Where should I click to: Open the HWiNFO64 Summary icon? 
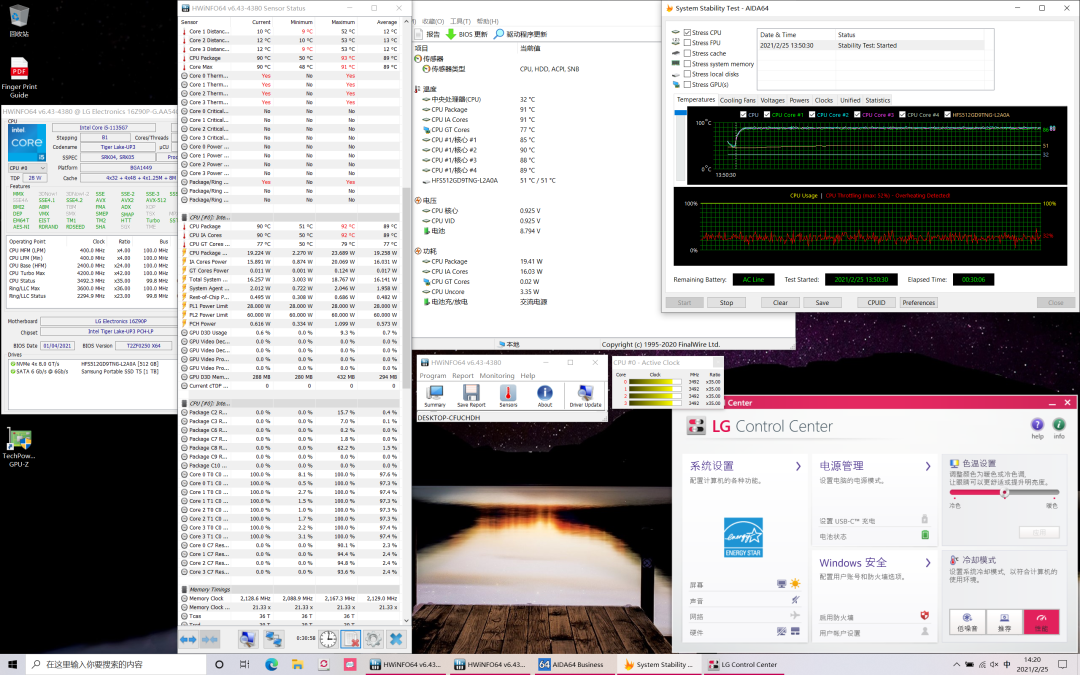coord(435,395)
